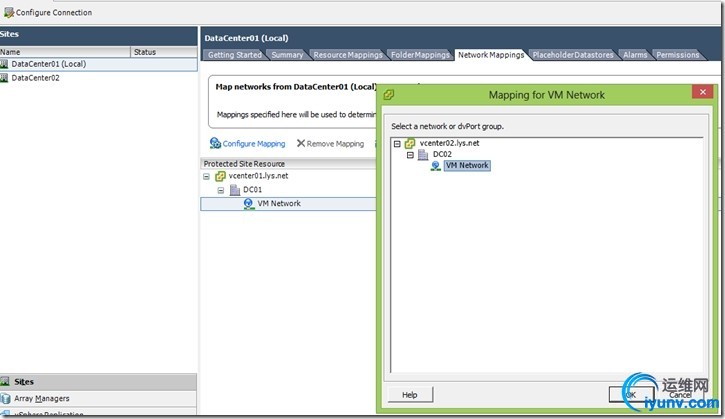Switch to the Summary tab
Image resolution: width=725 pixels, height=419 pixels.
[287, 55]
